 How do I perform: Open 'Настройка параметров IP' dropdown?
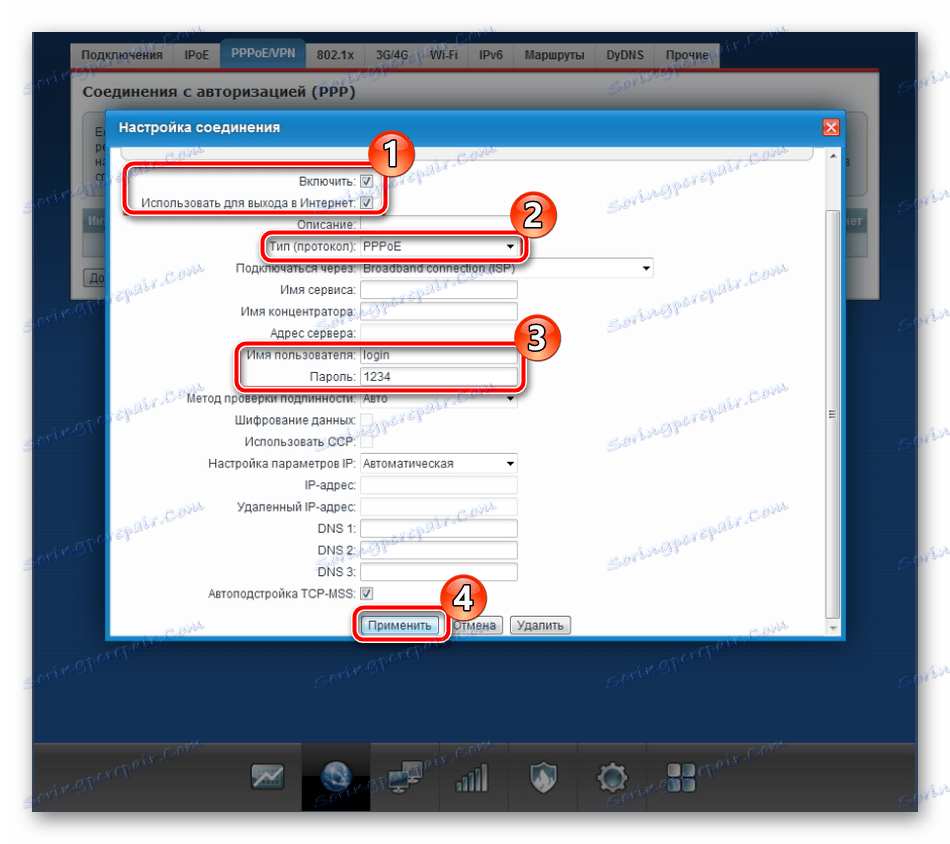pos(439,464)
